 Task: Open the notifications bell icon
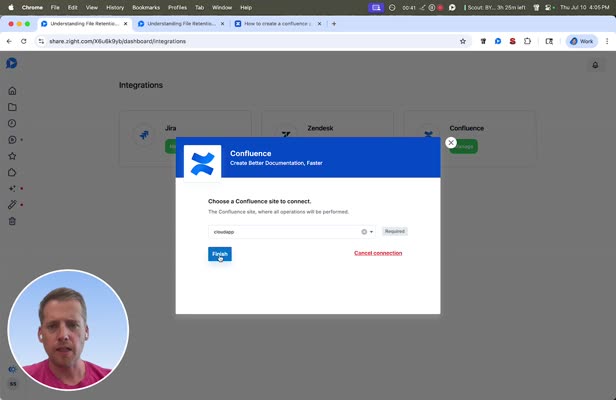coord(595,65)
